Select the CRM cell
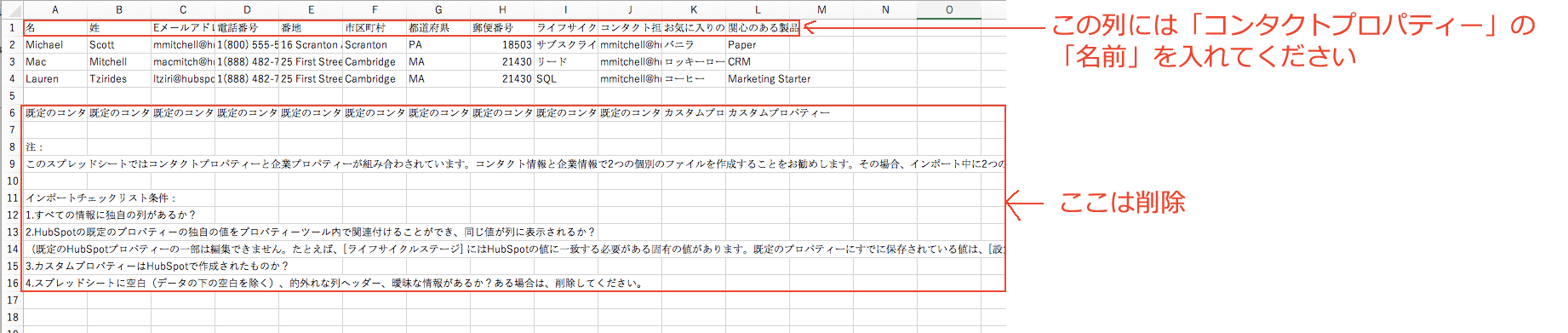The width and height of the screenshot is (1568, 333). coord(758,61)
